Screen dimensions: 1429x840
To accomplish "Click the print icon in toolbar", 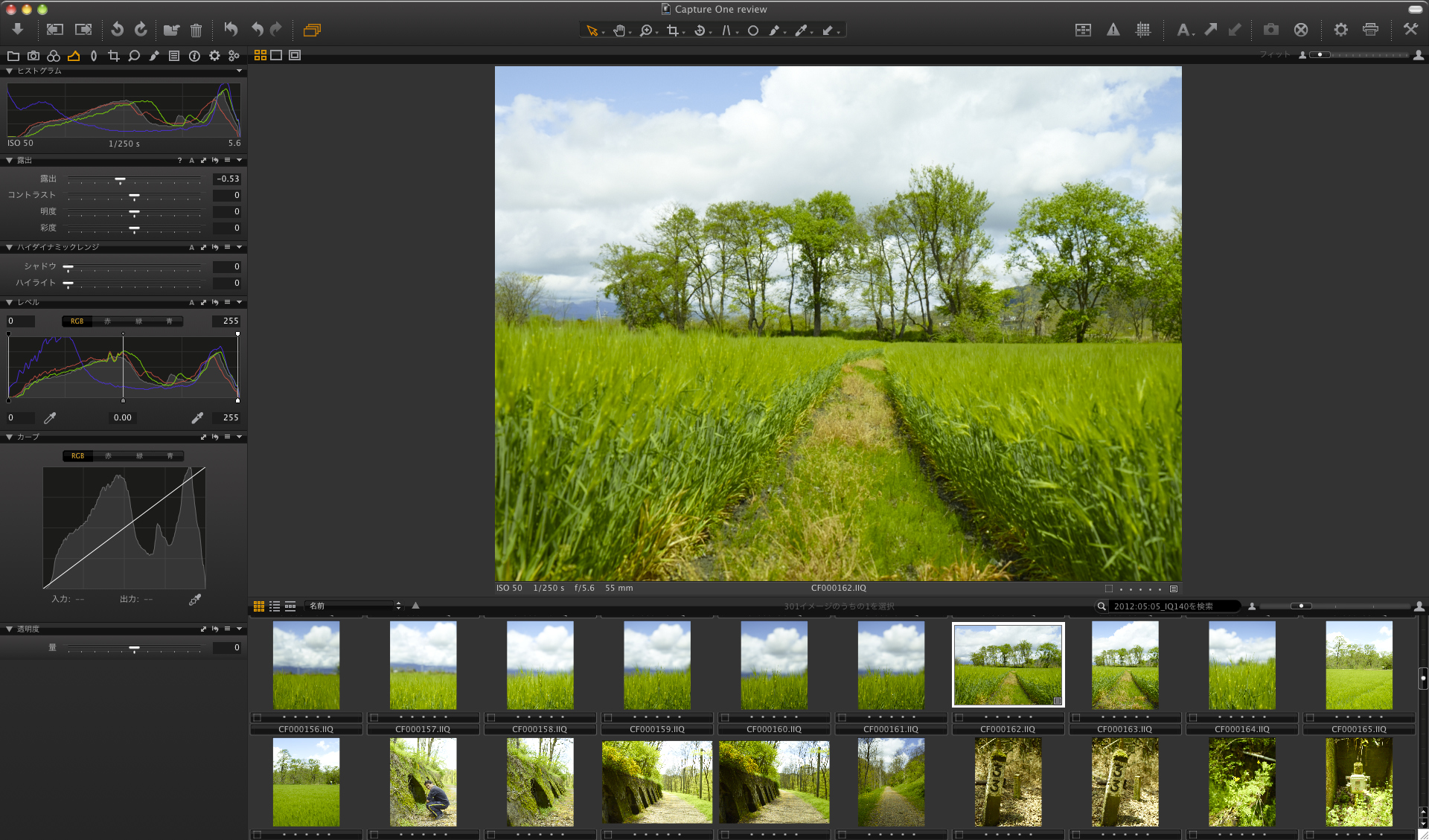I will coord(1370,30).
